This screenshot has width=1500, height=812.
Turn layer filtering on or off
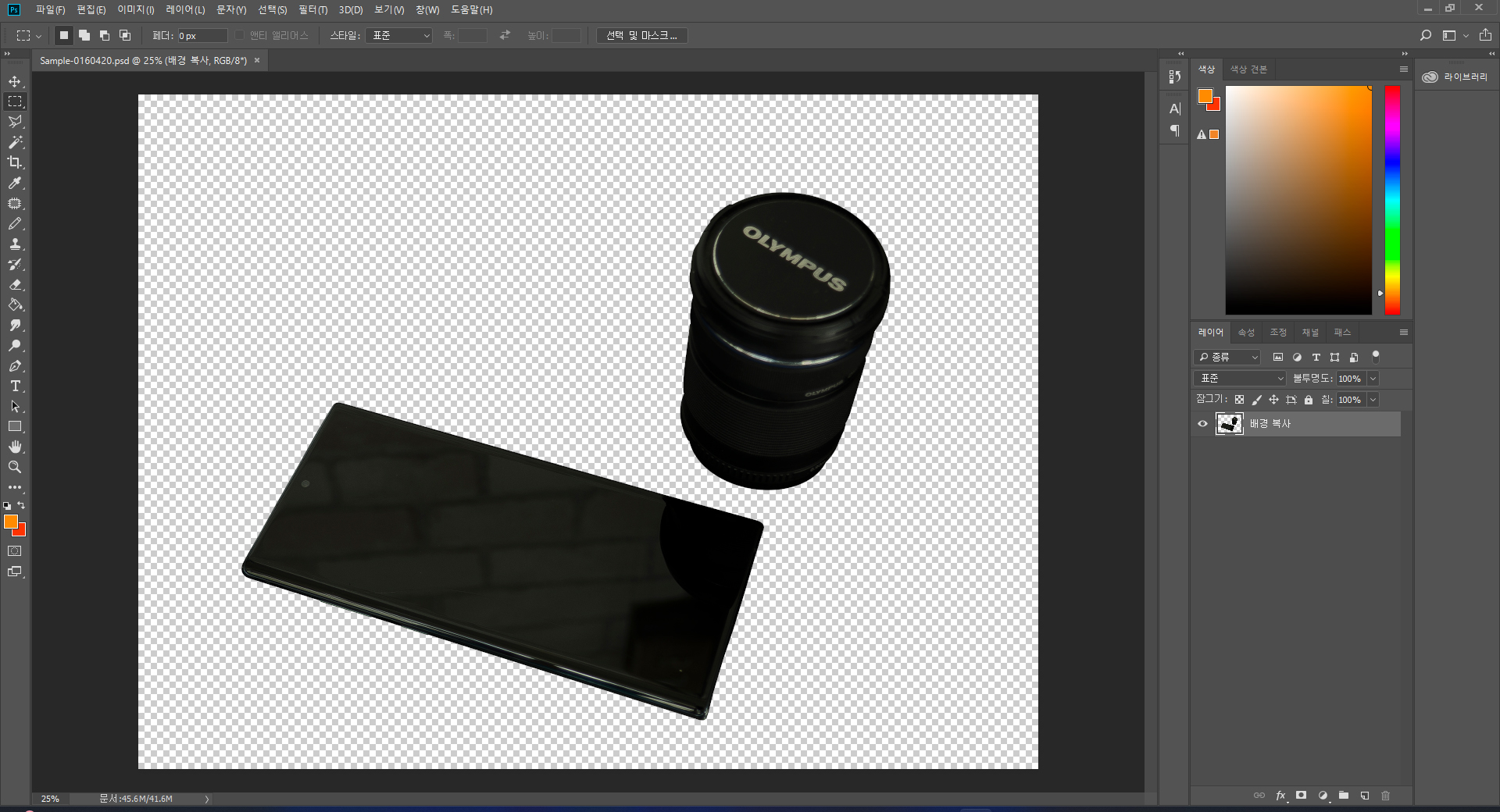point(1376,357)
